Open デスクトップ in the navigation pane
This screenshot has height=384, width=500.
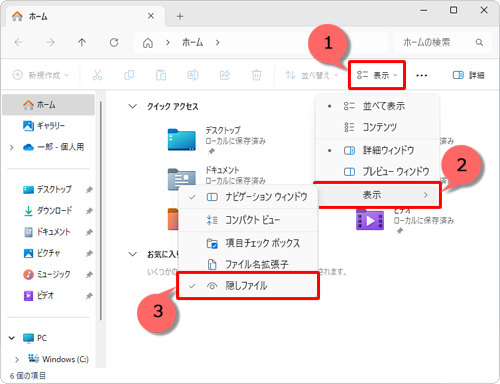(x=49, y=189)
